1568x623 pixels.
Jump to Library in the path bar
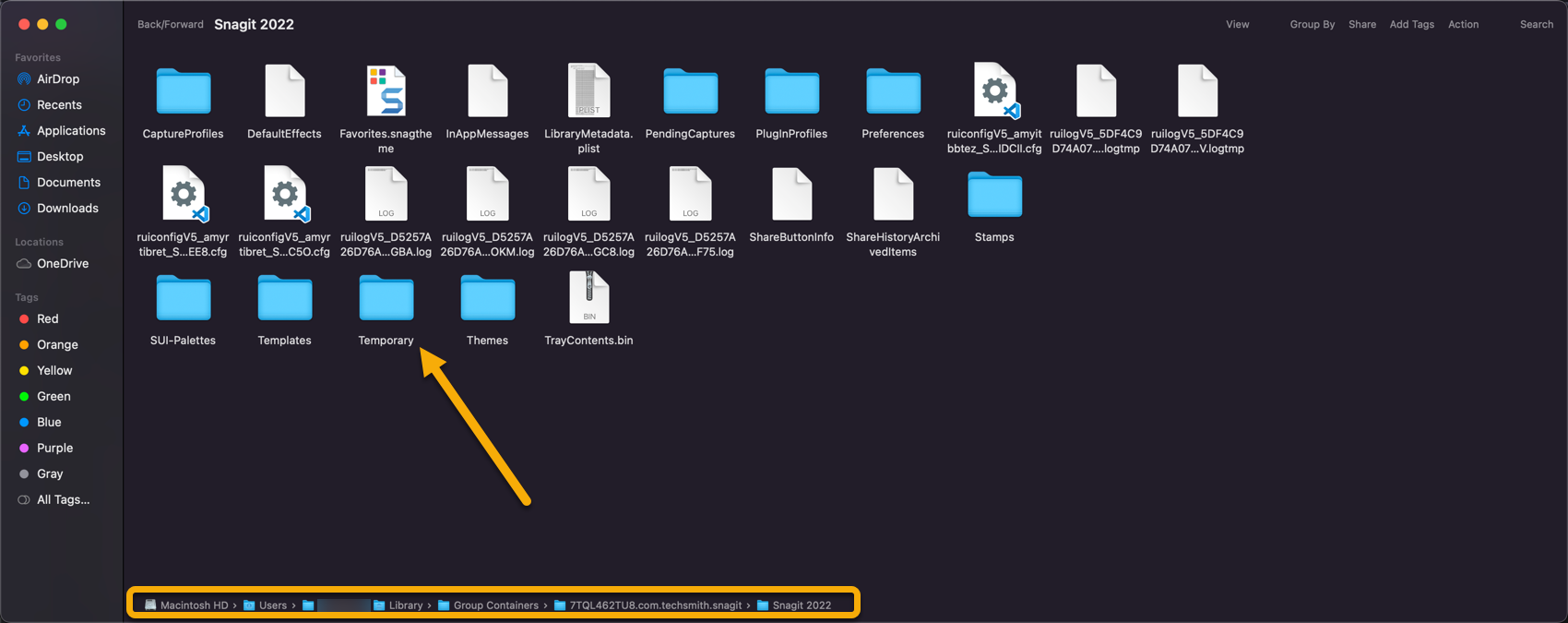tap(398, 605)
